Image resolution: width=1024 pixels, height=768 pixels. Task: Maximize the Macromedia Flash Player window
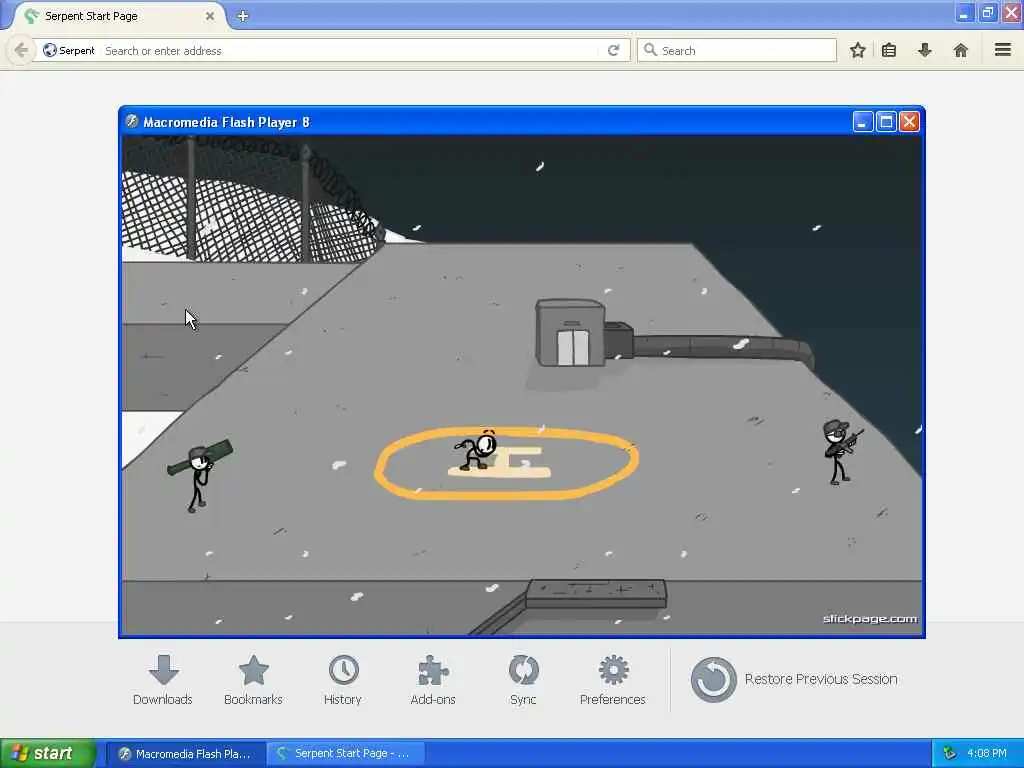[886, 121]
